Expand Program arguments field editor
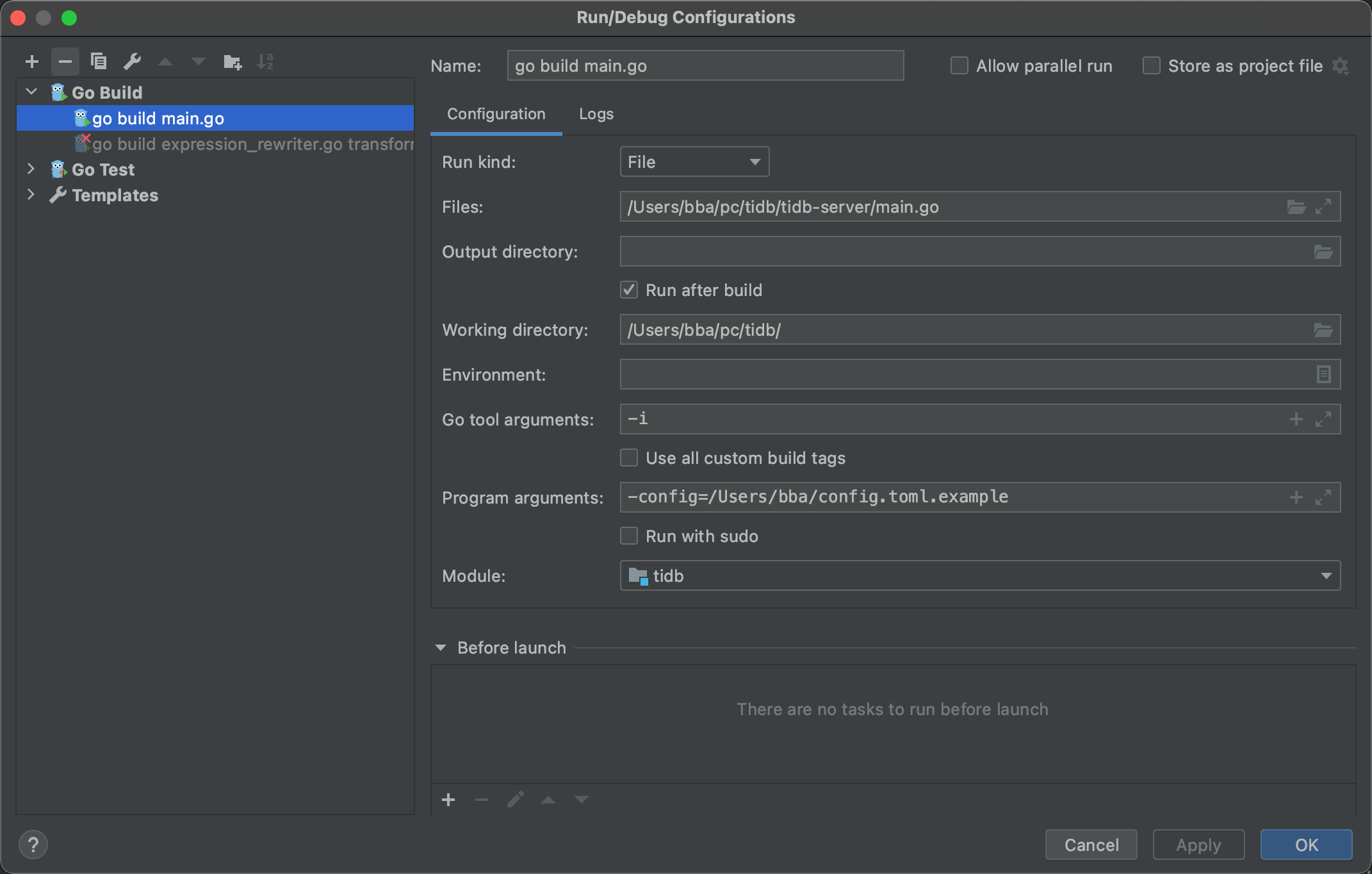Screen dimensions: 1372x874 pyautogui.click(x=1323, y=497)
